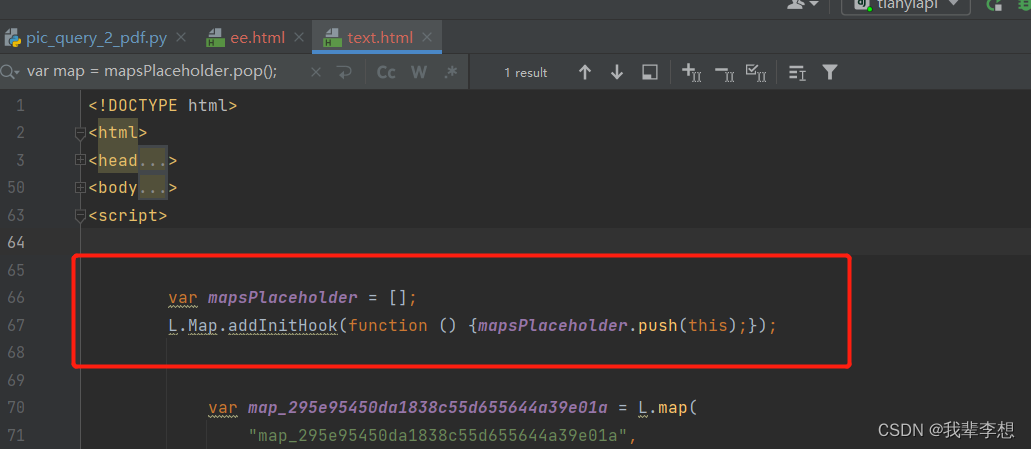Toggle Match Case (Cc) option
Screen dimensions: 1031x449
tap(386, 72)
